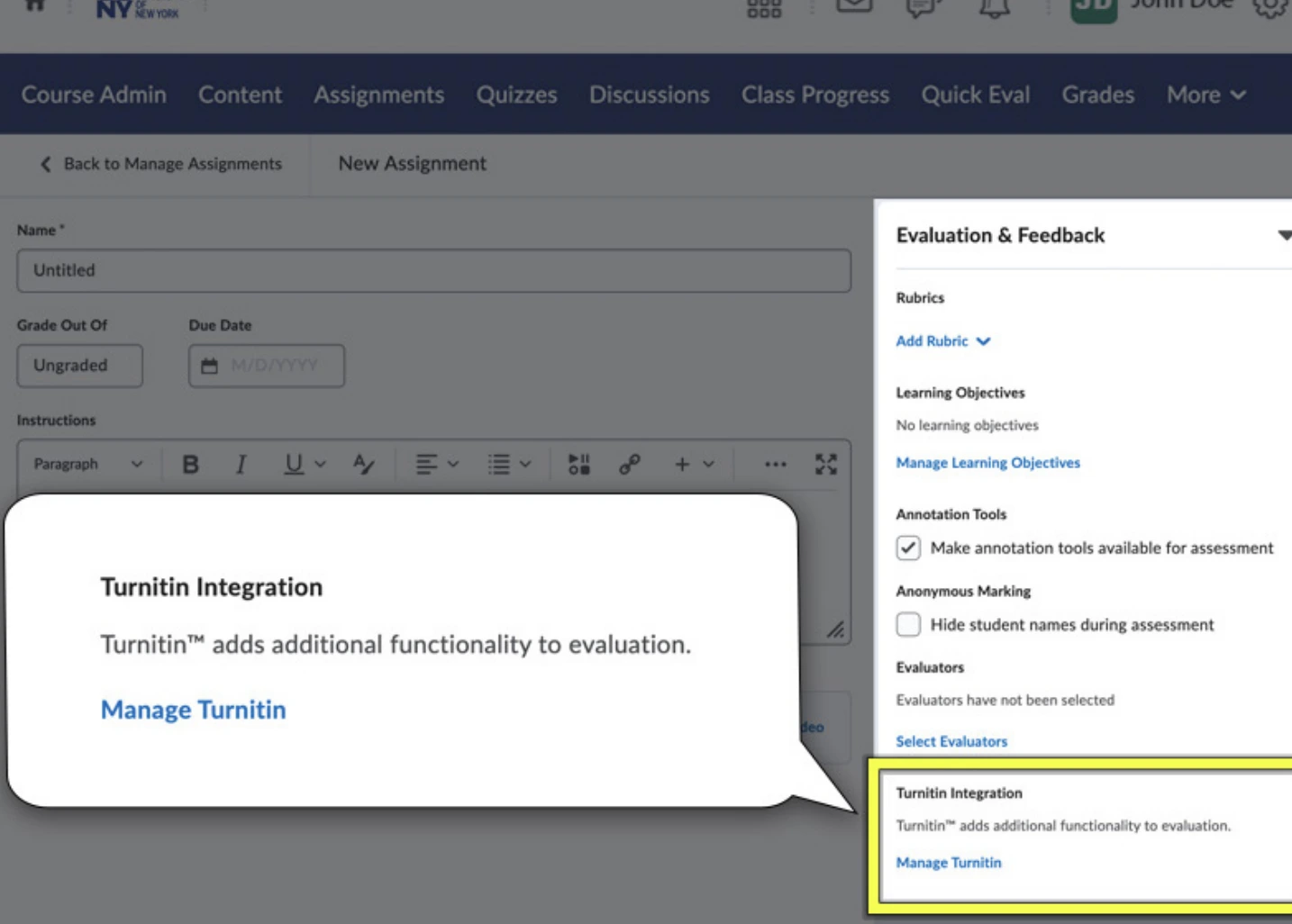Click the JD user avatar
The height and width of the screenshot is (924, 1292).
tap(1094, 9)
